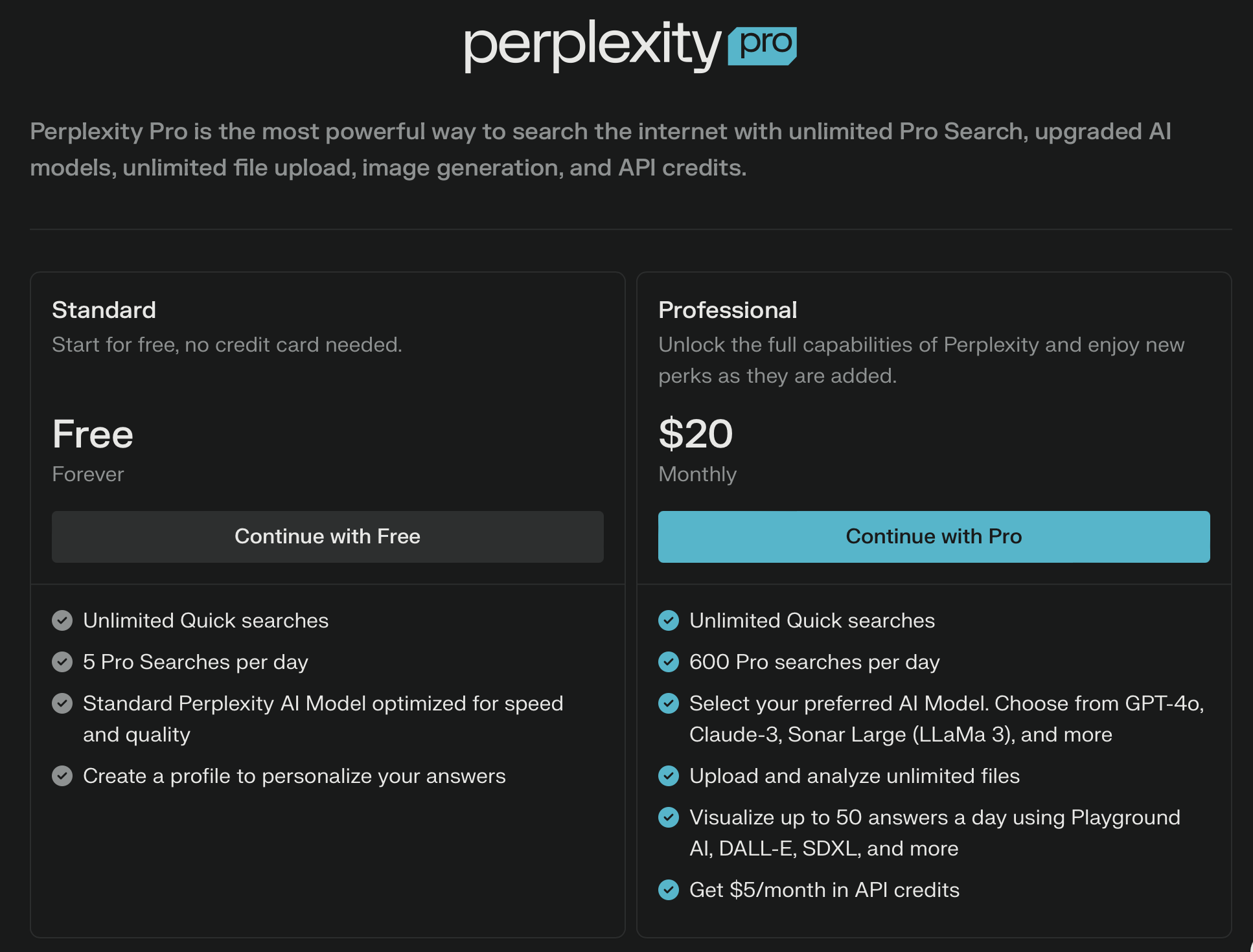Click the Professional plan's Unlimited Quick searches checkmark
Screen dimensions: 1253x952
coord(669,620)
